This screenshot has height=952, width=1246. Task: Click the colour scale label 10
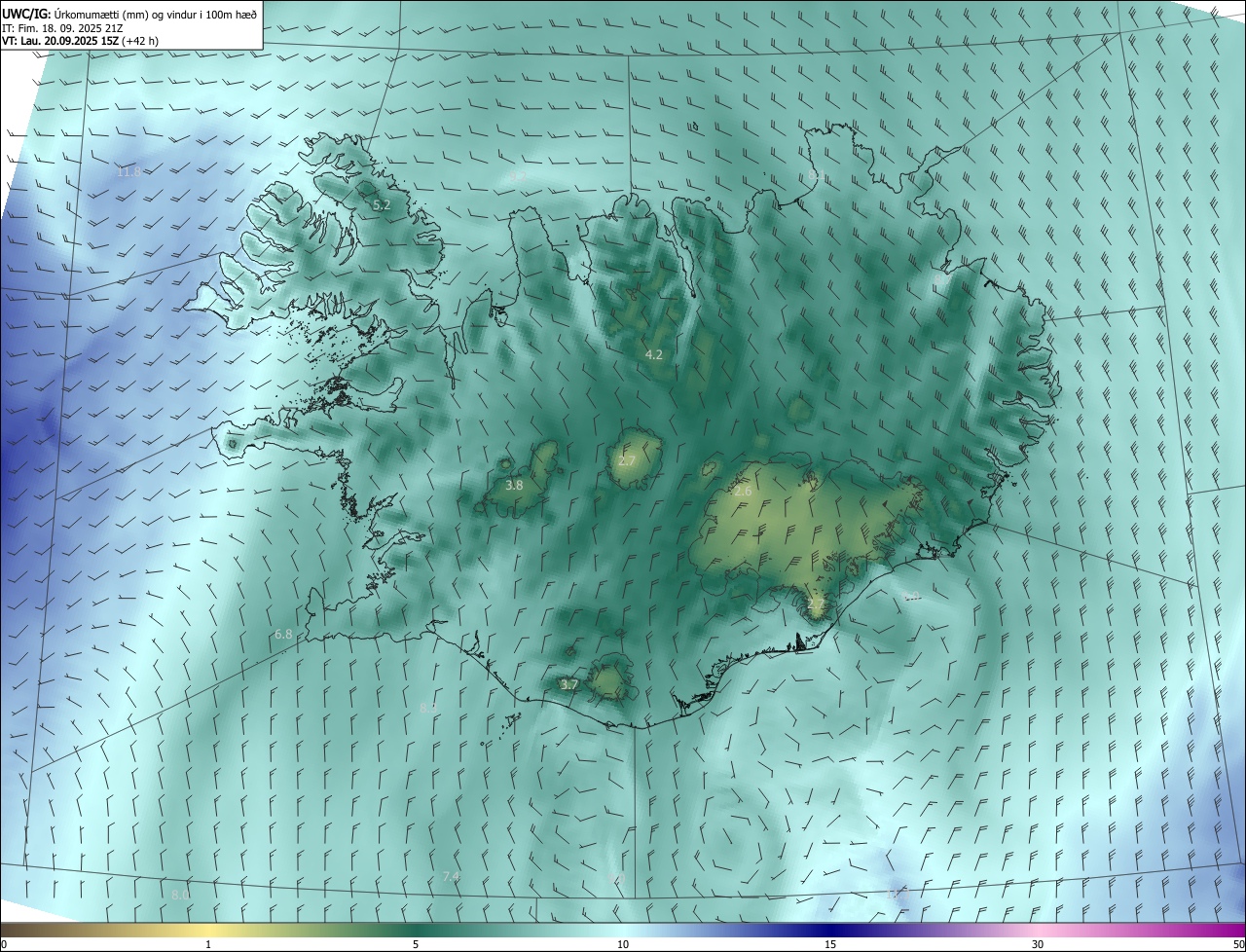(x=623, y=944)
